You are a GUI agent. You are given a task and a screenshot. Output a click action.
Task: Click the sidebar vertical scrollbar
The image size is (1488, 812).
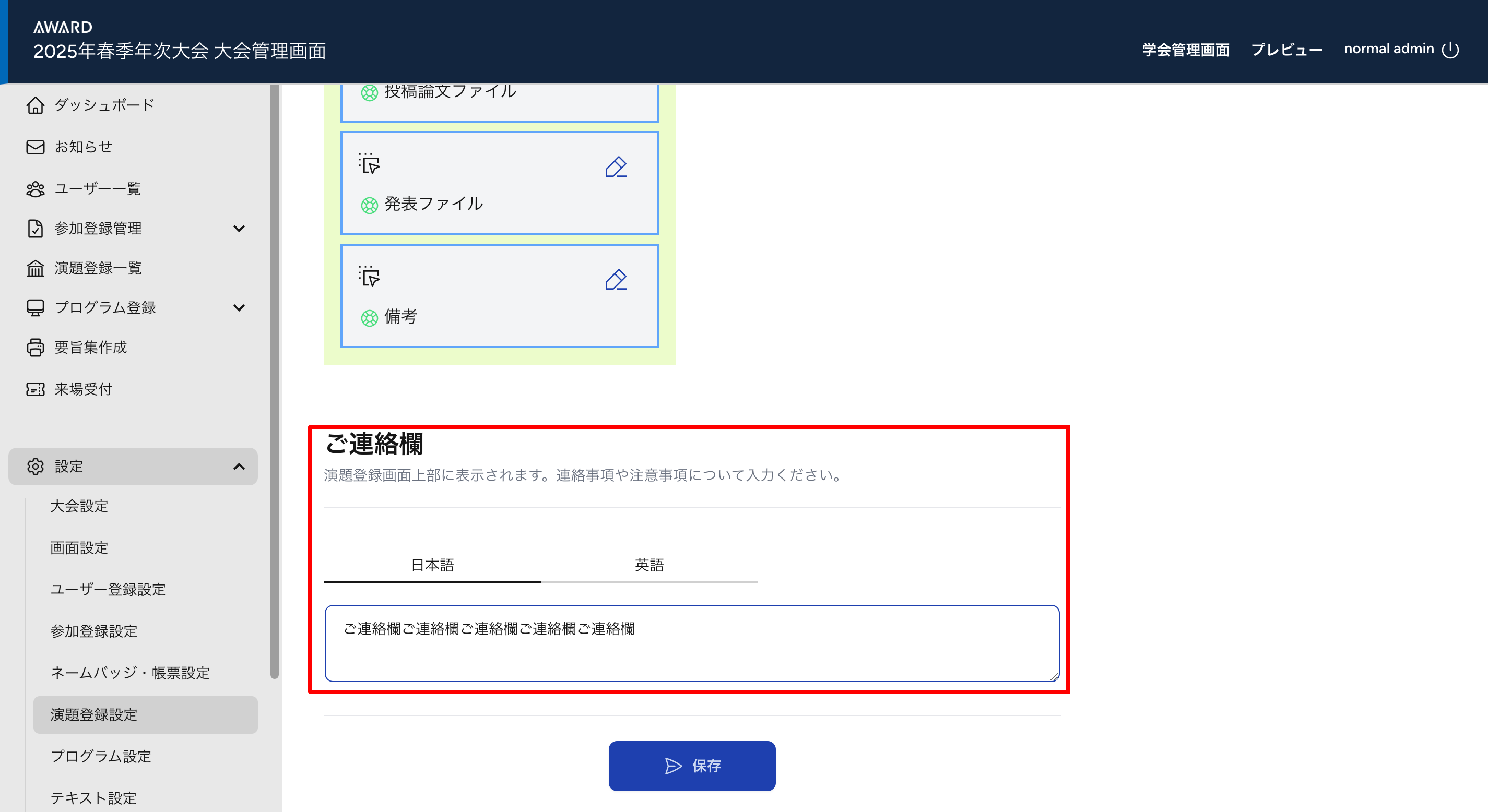275,381
